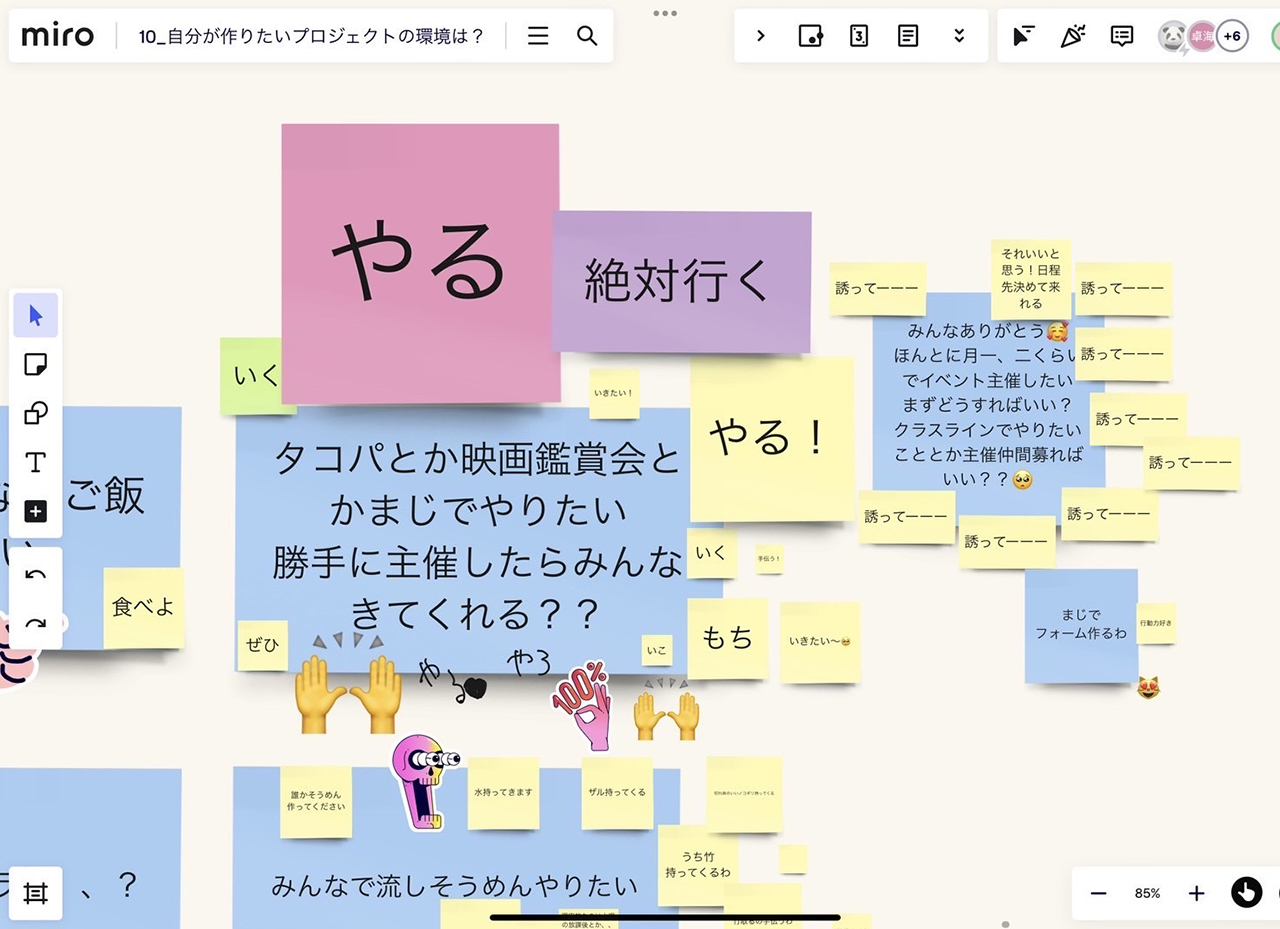The width and height of the screenshot is (1280, 929).
Task: Select the Text tool
Action: pos(36,462)
